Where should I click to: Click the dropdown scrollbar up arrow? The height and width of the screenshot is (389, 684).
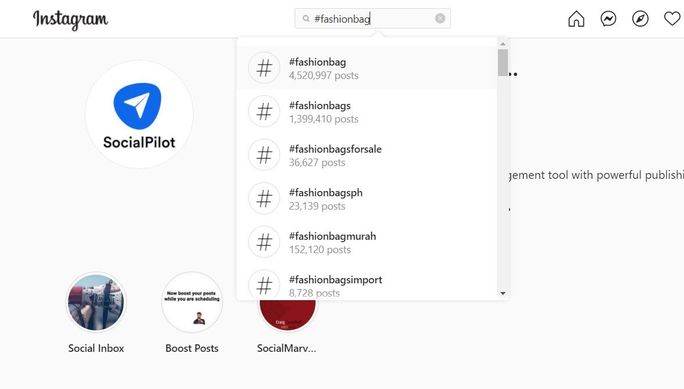click(x=503, y=44)
